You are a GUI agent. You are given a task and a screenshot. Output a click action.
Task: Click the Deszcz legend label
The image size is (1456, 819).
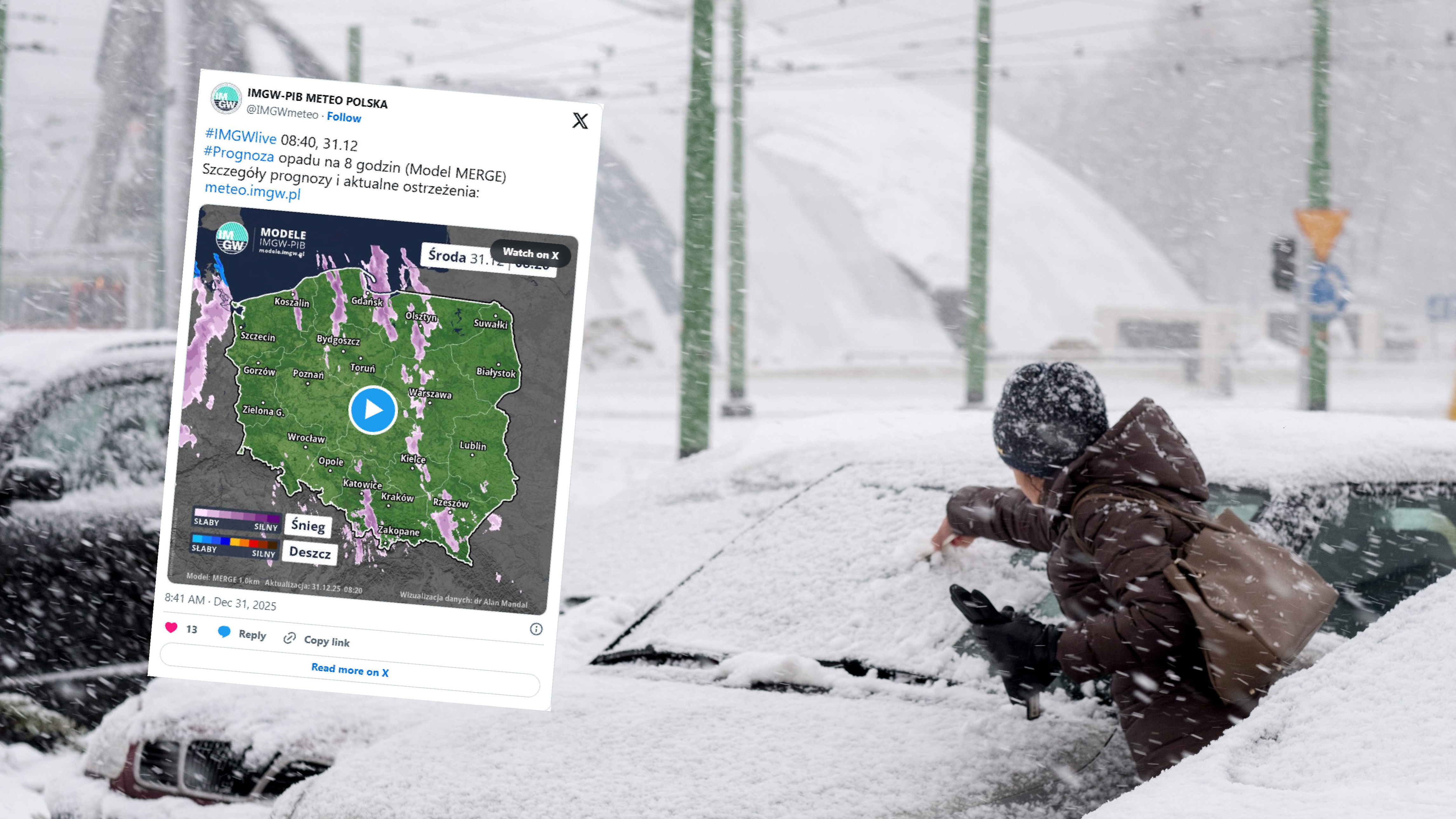click(310, 552)
